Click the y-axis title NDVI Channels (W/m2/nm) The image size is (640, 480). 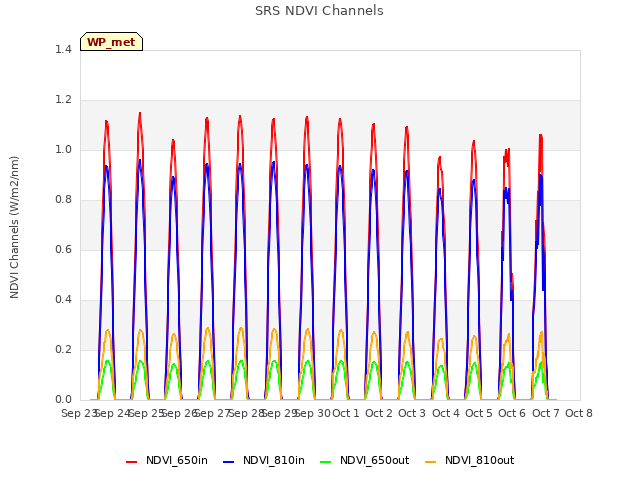(x=14, y=227)
